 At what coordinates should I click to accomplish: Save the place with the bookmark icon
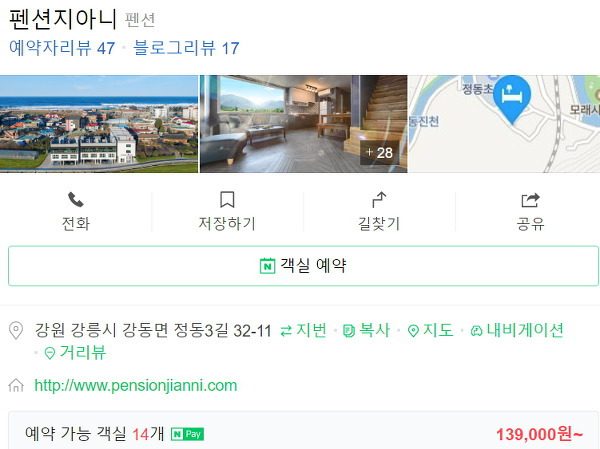tap(227, 199)
